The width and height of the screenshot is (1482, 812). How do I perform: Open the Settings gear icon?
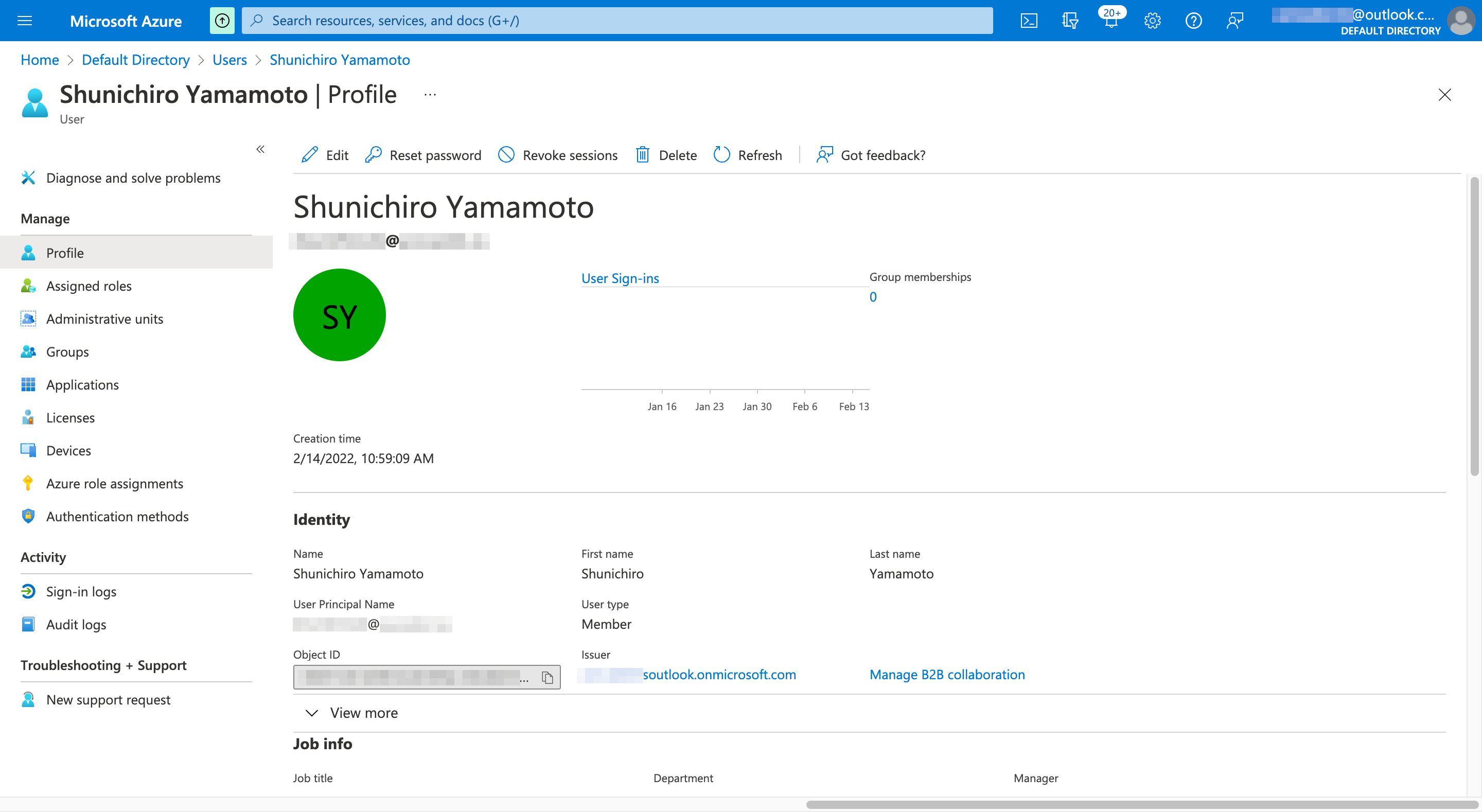pos(1152,20)
